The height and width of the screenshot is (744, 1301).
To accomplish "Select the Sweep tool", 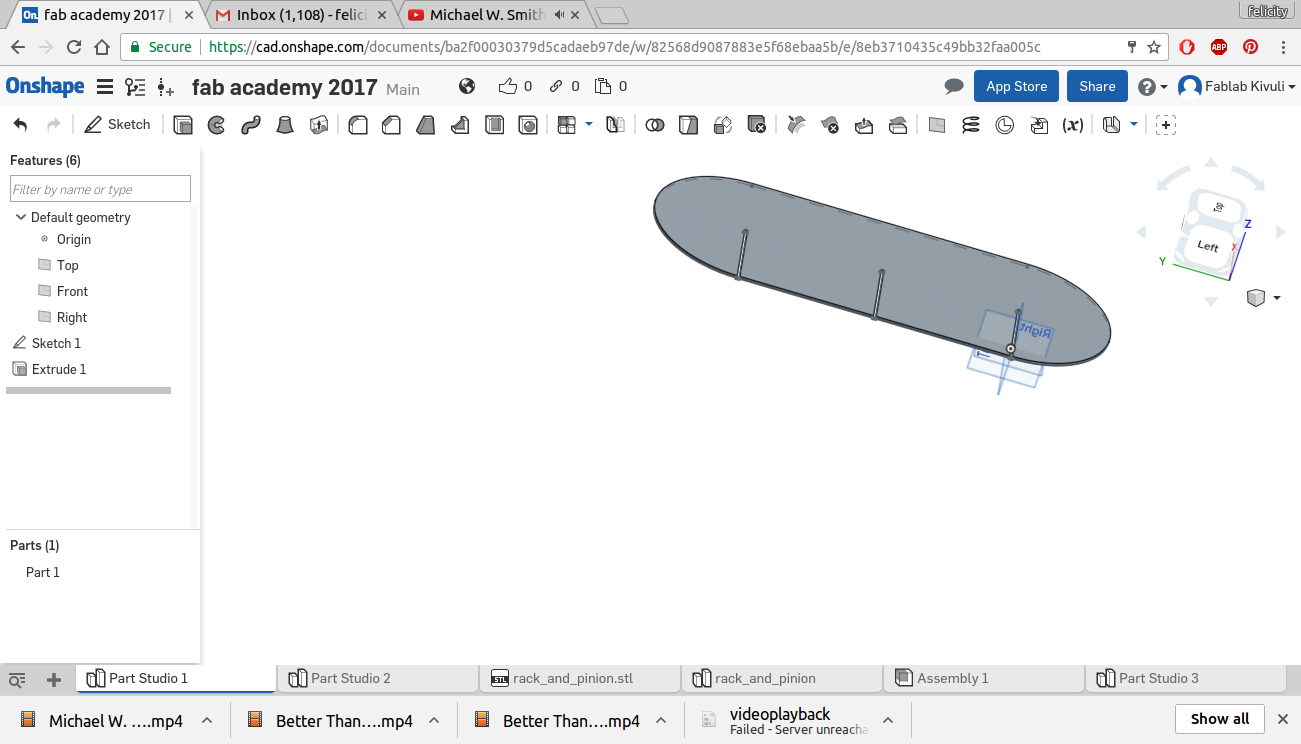I will coord(250,125).
